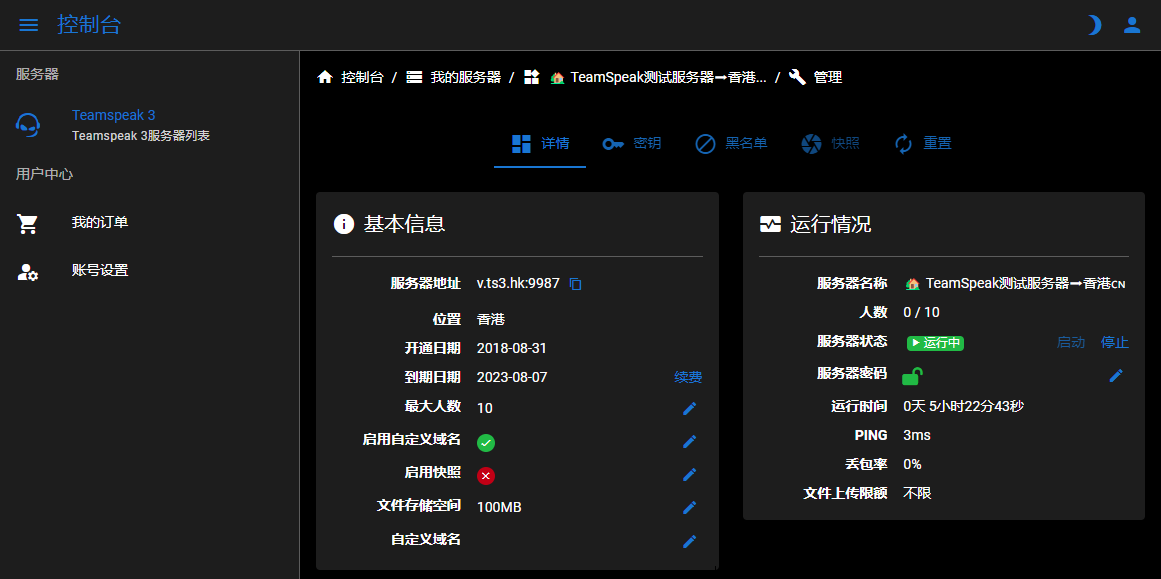This screenshot has width=1161, height=579.
Task: Copy the server address v.ts3.hk:9987
Action: pos(575,283)
